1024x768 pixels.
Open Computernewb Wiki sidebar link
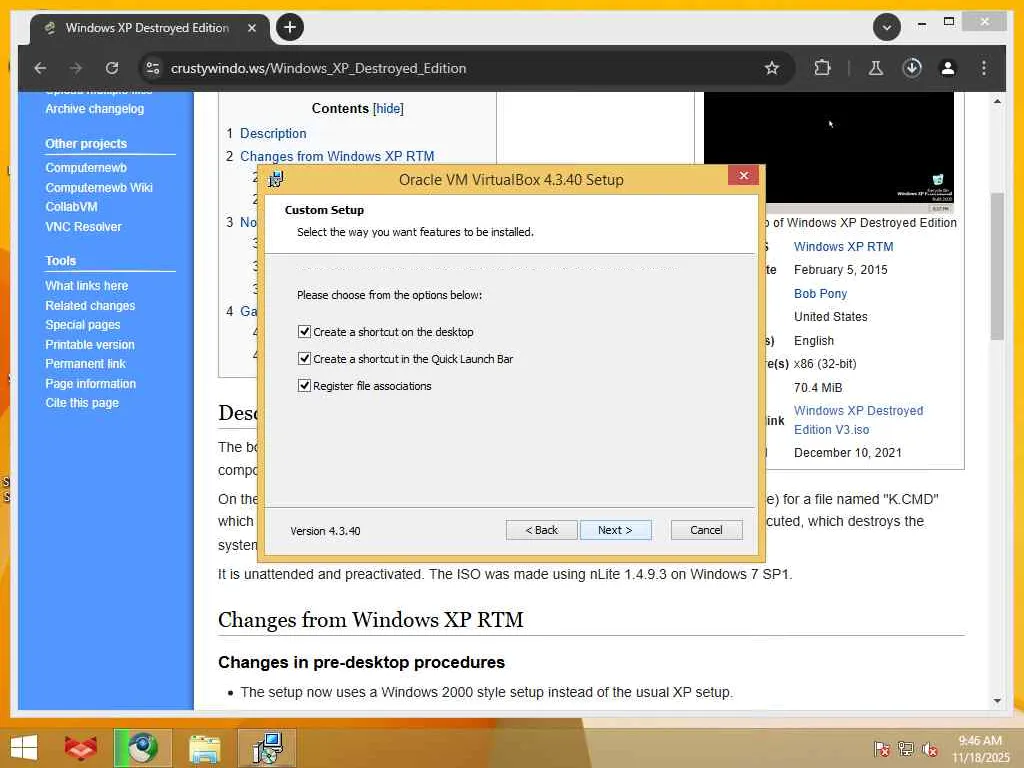(99, 187)
